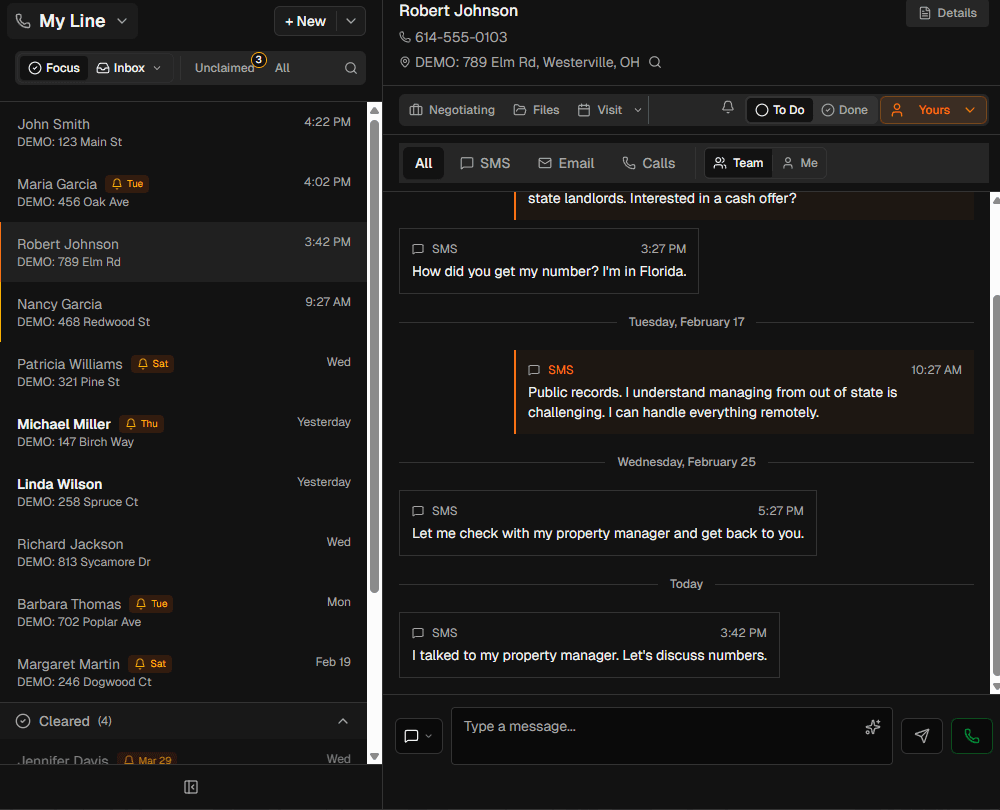1000x810 pixels.
Task: Click the search icon in conversation filter bar
Action: point(351,68)
